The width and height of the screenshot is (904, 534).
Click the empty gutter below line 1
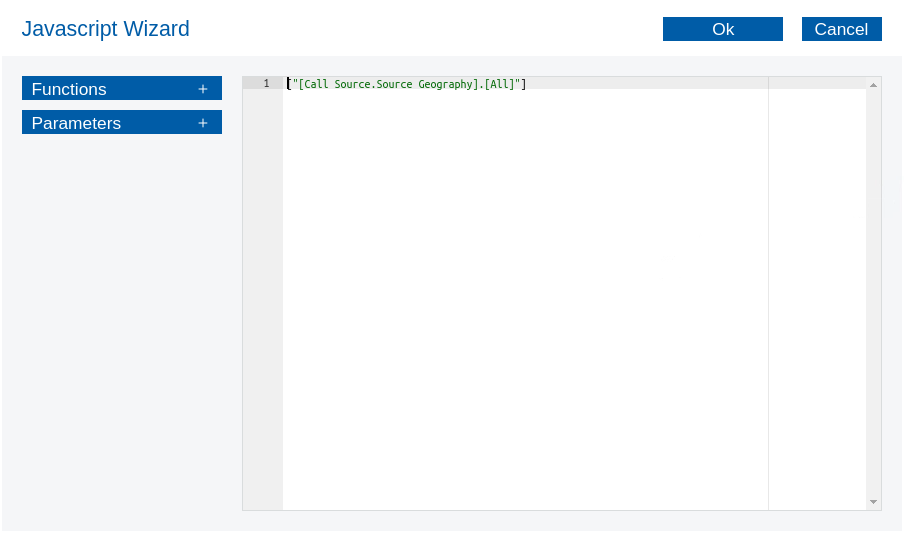pyautogui.click(x=262, y=300)
